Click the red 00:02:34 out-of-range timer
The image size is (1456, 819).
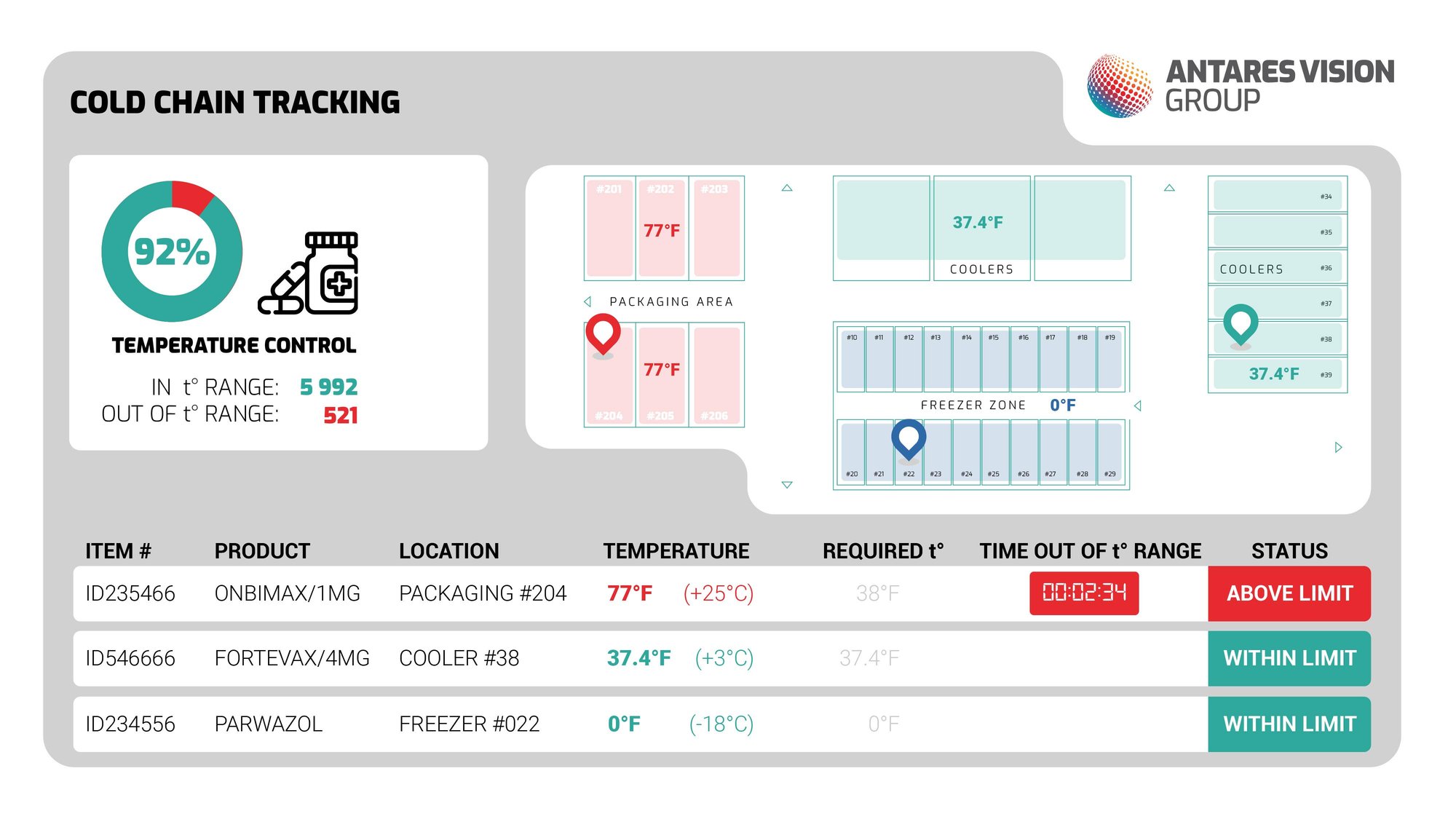(1084, 593)
